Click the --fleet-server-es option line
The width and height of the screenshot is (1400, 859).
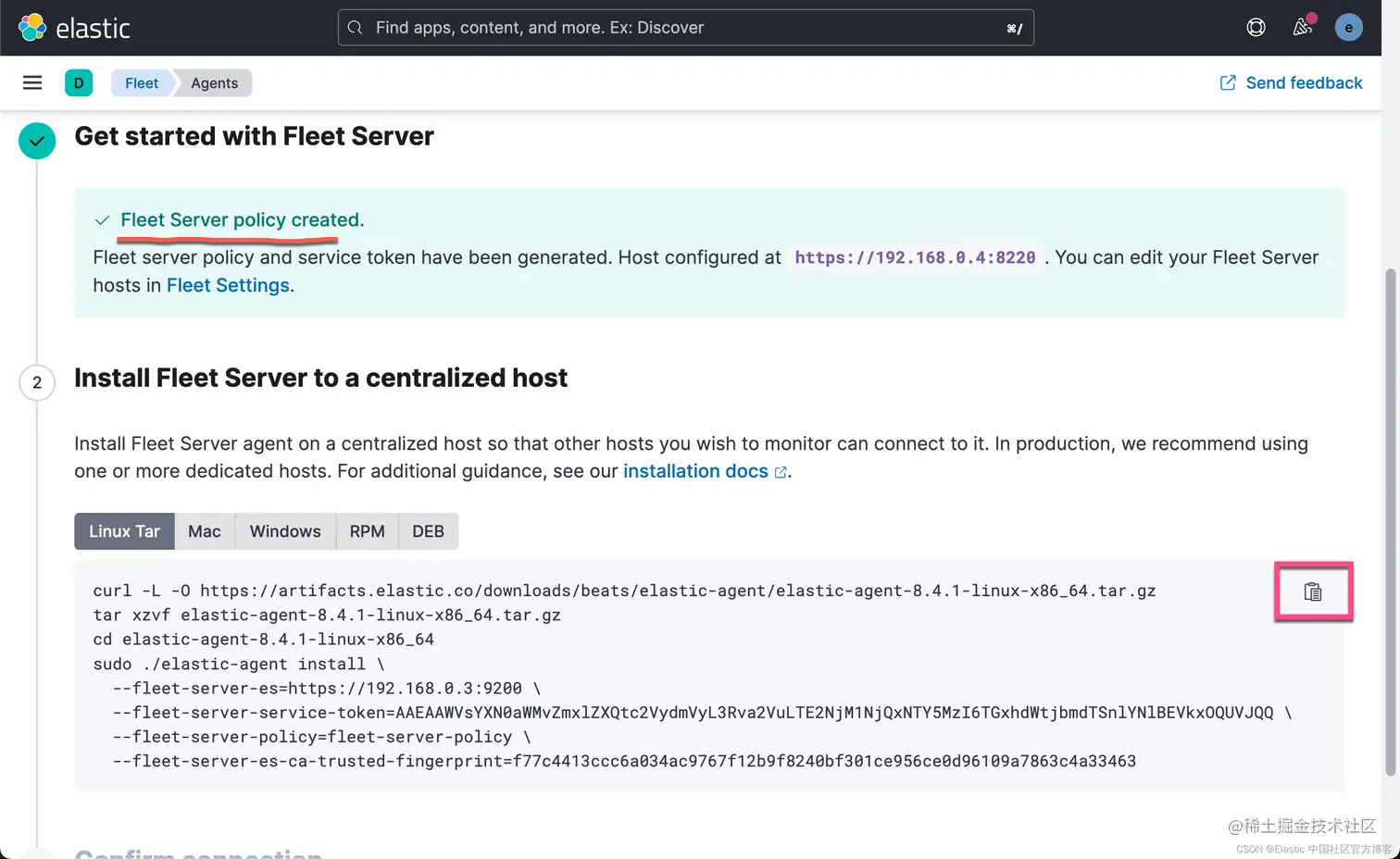click(326, 688)
